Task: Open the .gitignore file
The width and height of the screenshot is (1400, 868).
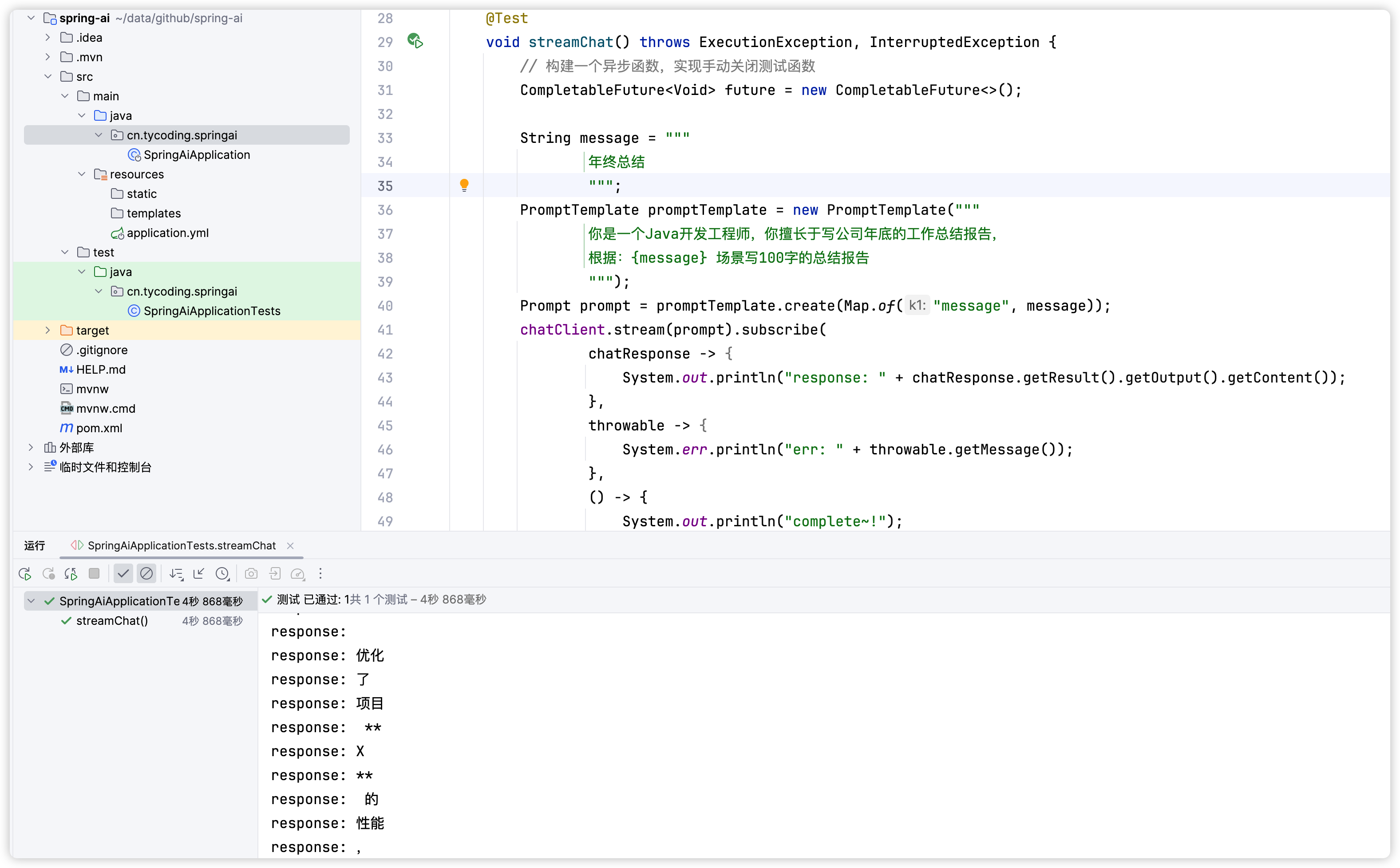Action: [x=102, y=350]
